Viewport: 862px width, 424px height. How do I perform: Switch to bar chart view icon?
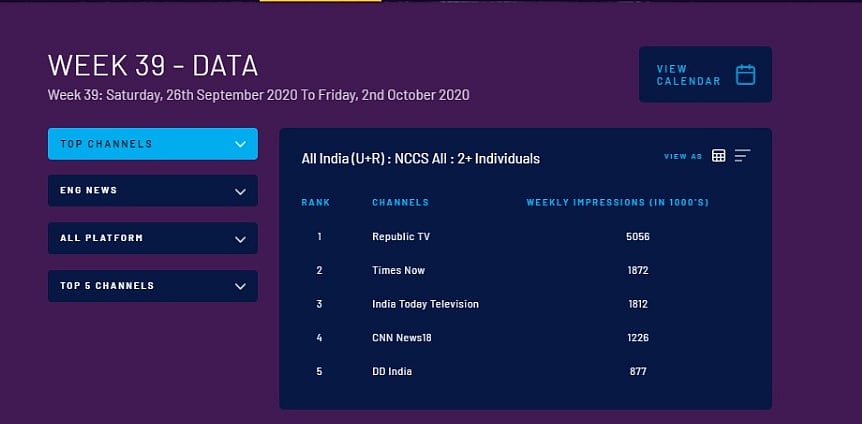[742, 156]
